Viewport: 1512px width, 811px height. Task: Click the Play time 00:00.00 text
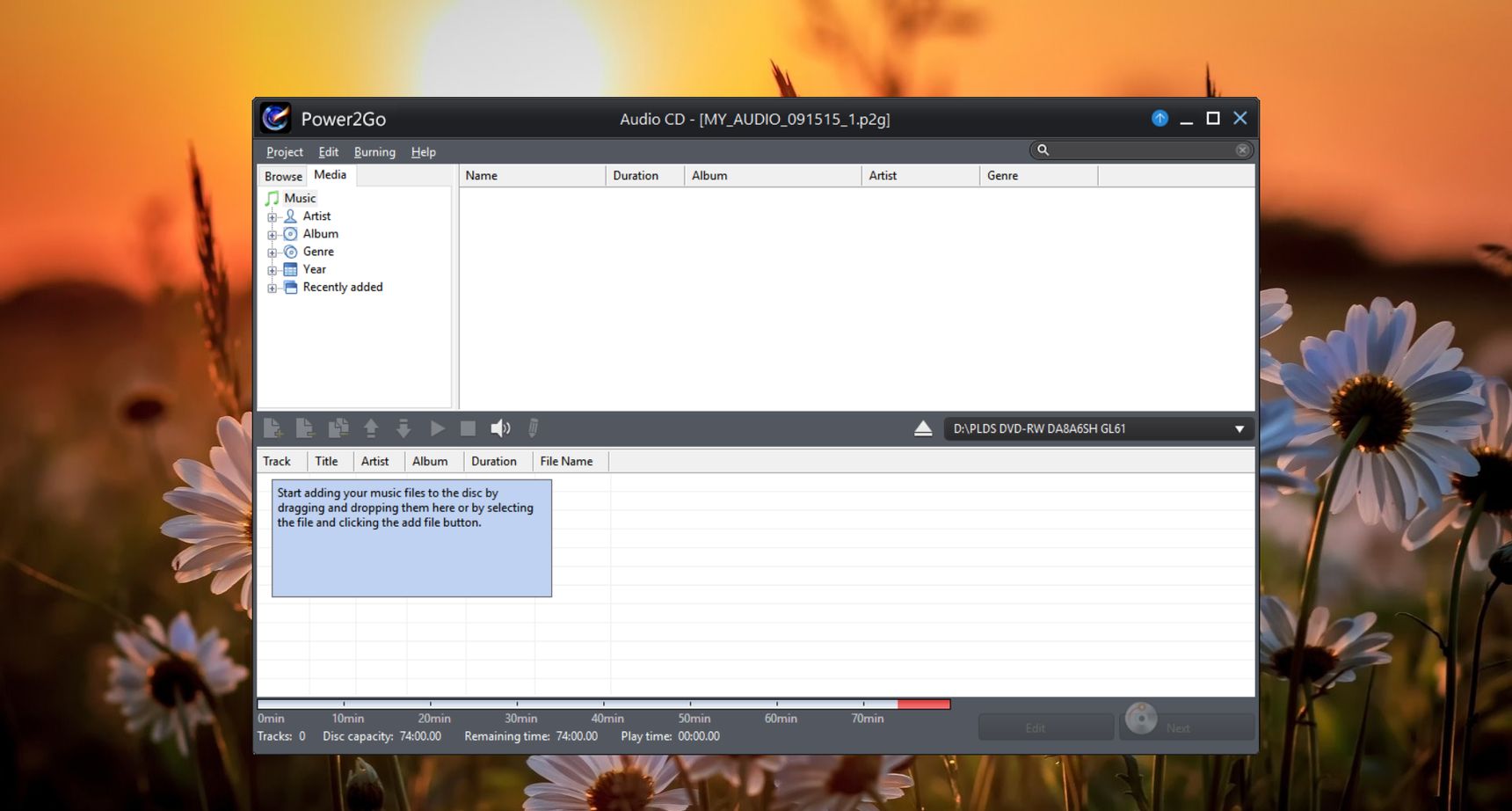670,736
